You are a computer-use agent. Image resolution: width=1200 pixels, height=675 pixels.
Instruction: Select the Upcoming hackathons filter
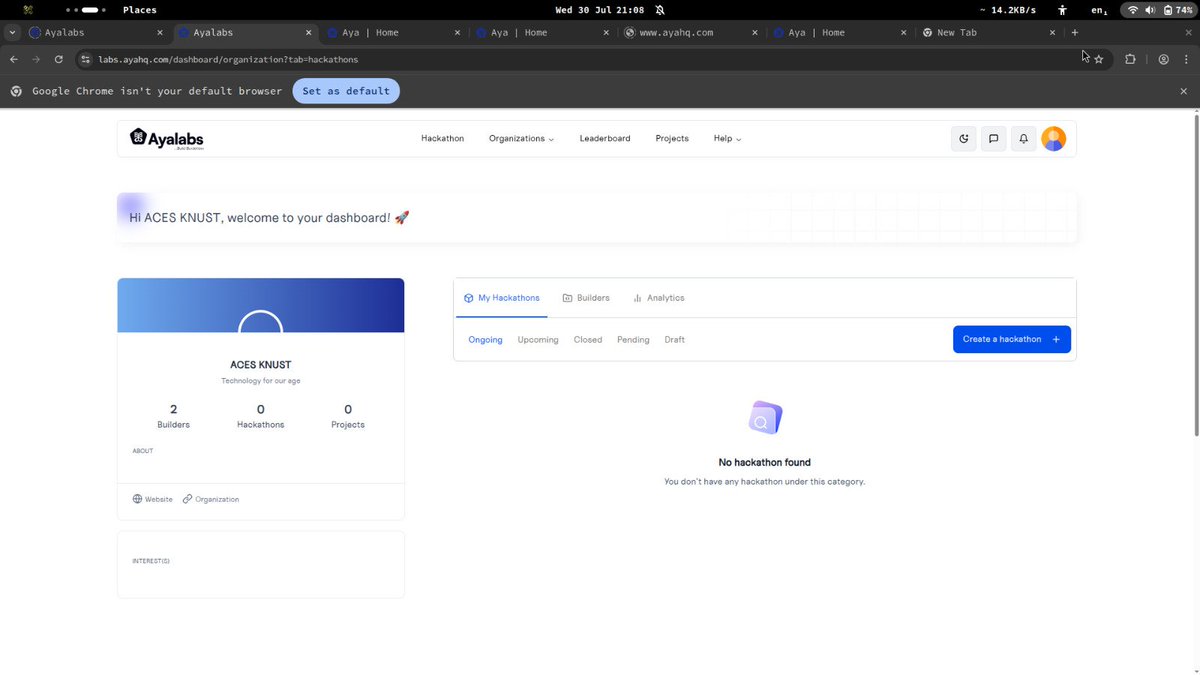point(538,340)
